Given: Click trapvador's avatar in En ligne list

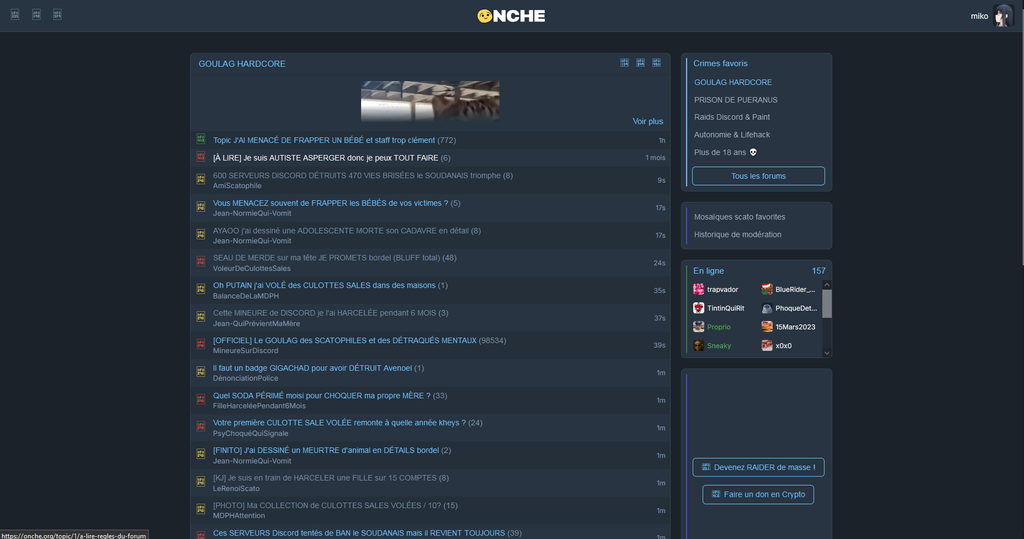Looking at the screenshot, I should point(699,289).
